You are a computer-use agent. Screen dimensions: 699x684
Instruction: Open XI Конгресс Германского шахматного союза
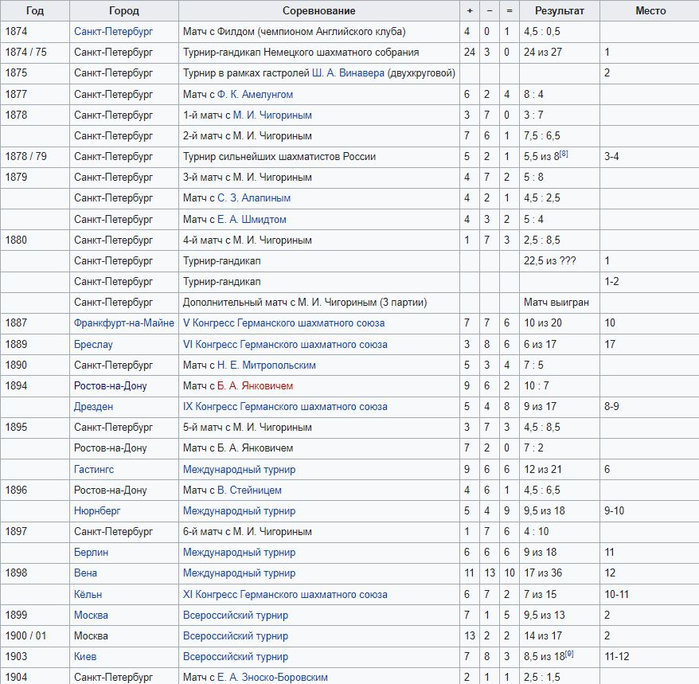[x=285, y=595]
